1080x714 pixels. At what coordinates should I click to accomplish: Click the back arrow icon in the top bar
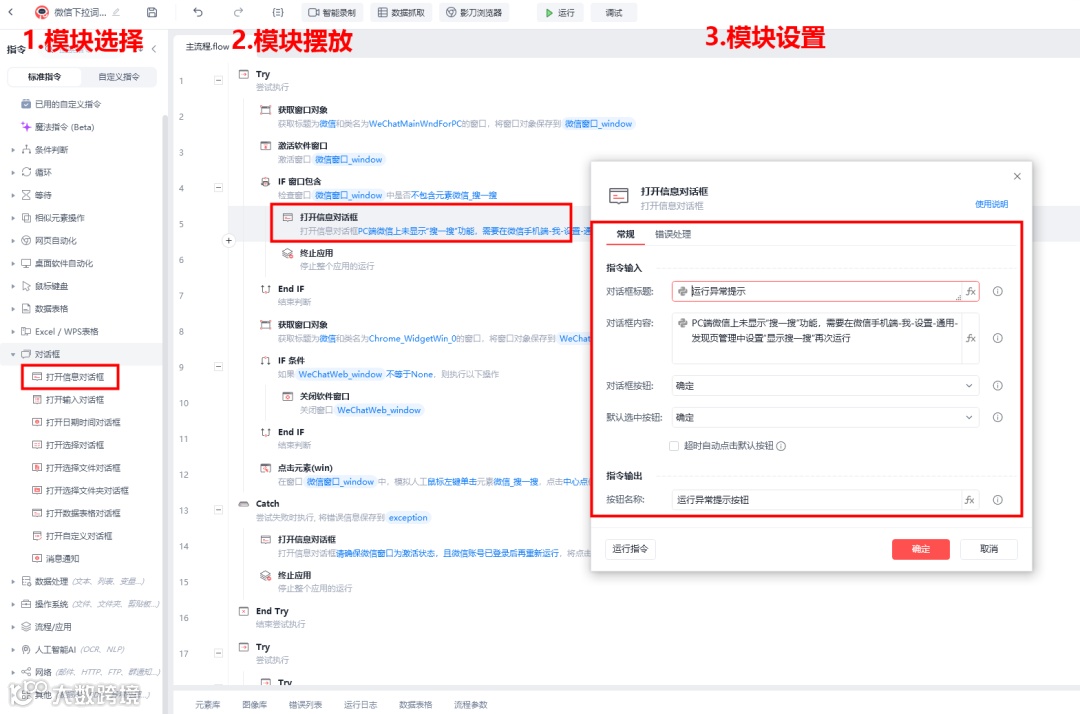click(10, 12)
